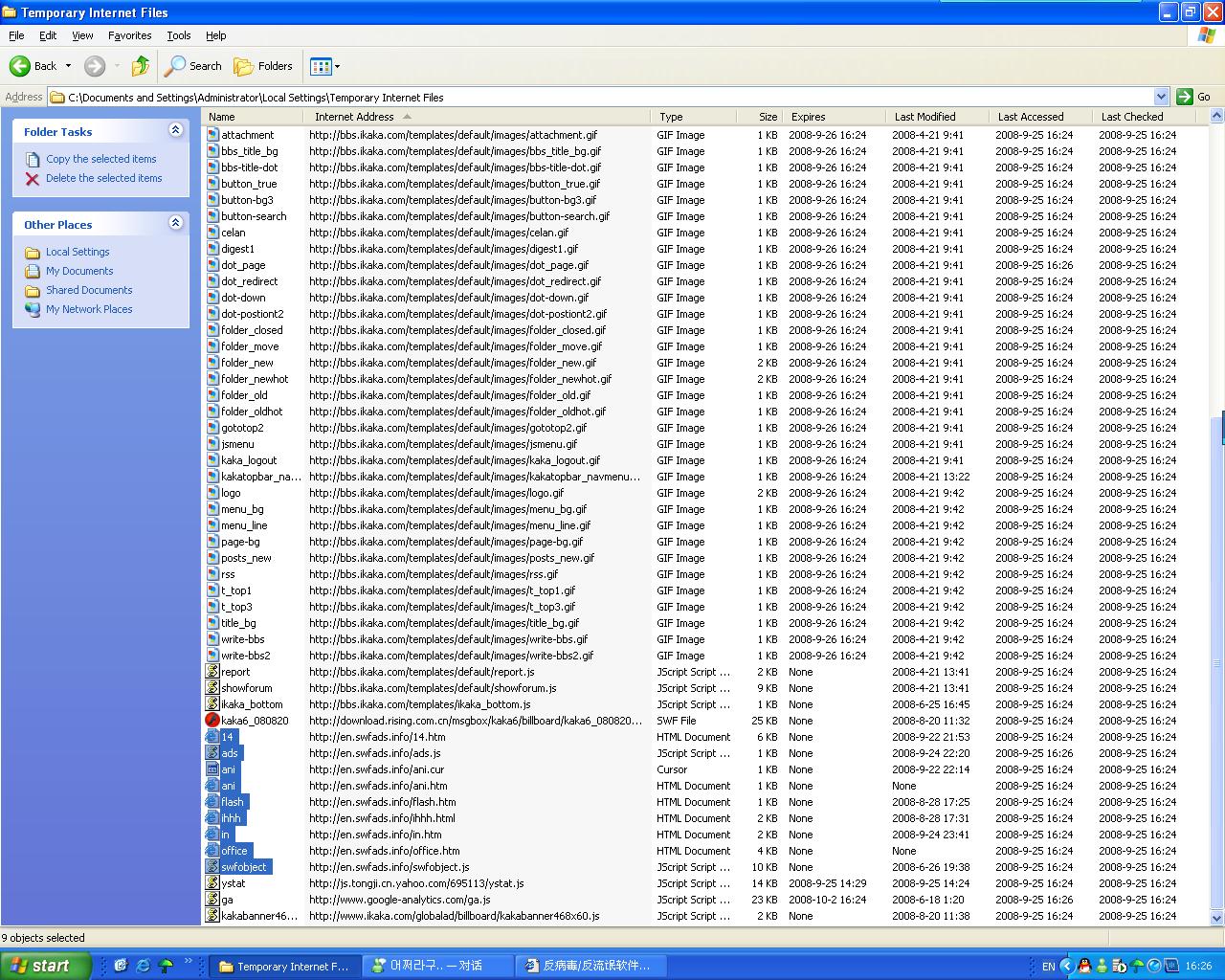Select the showforum script file icon
Viewport: 1225px width, 980px height.
click(212, 688)
